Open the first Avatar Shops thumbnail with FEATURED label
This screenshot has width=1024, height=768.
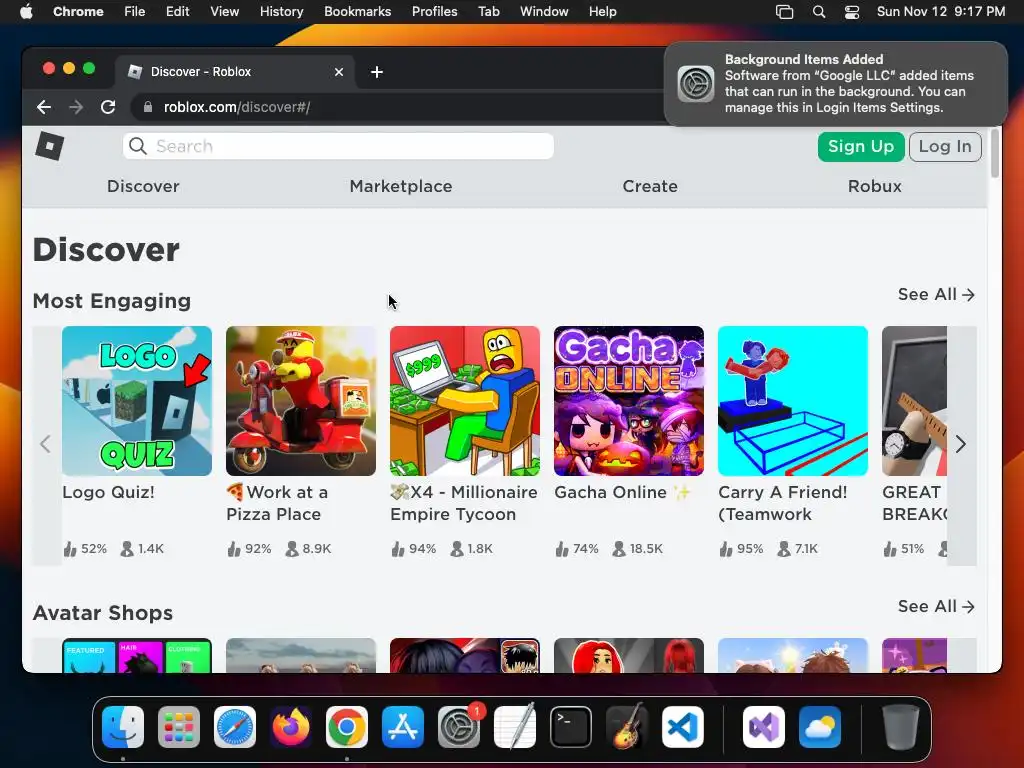point(137,656)
